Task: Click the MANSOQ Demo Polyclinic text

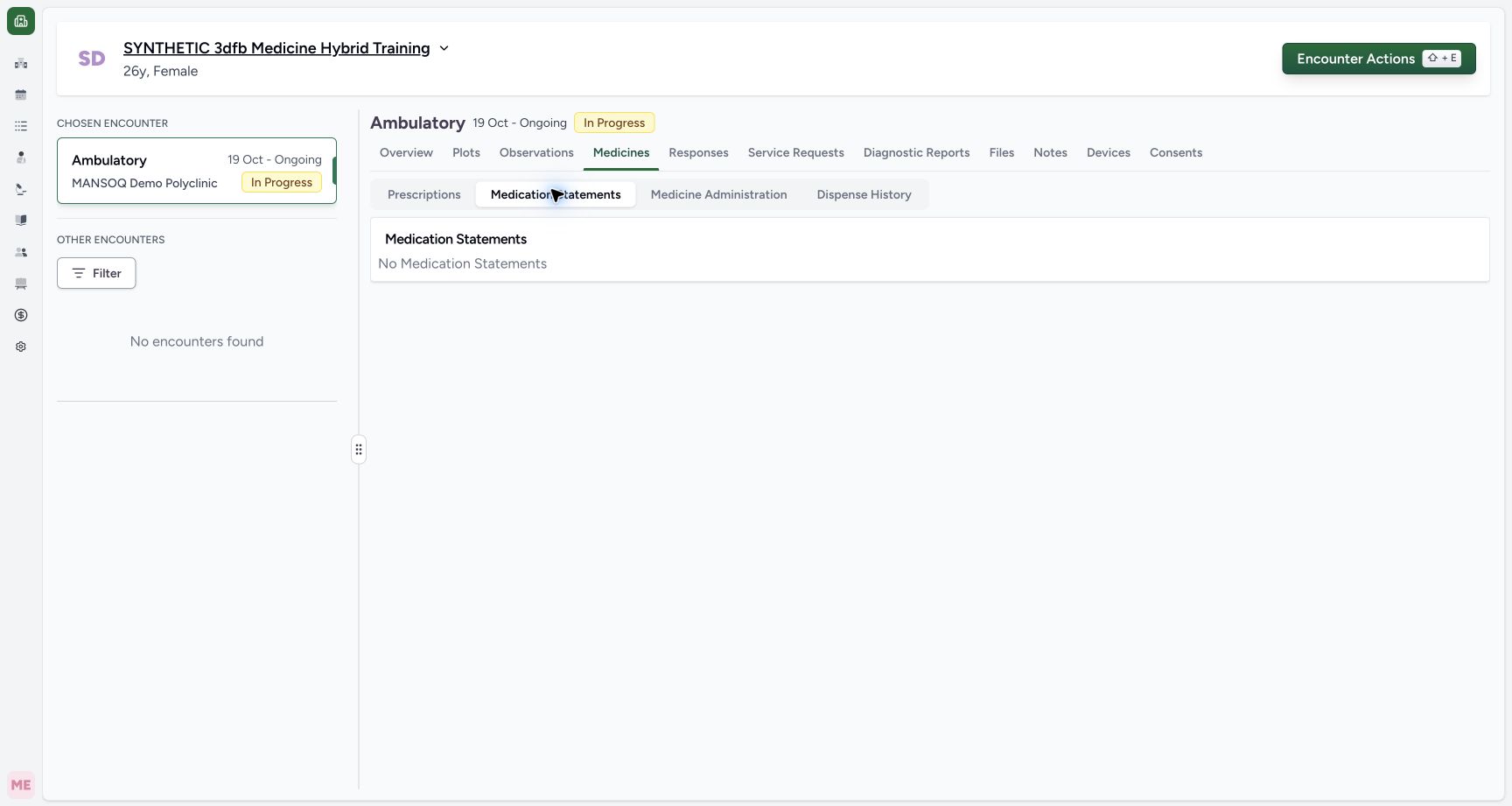Action: click(144, 183)
